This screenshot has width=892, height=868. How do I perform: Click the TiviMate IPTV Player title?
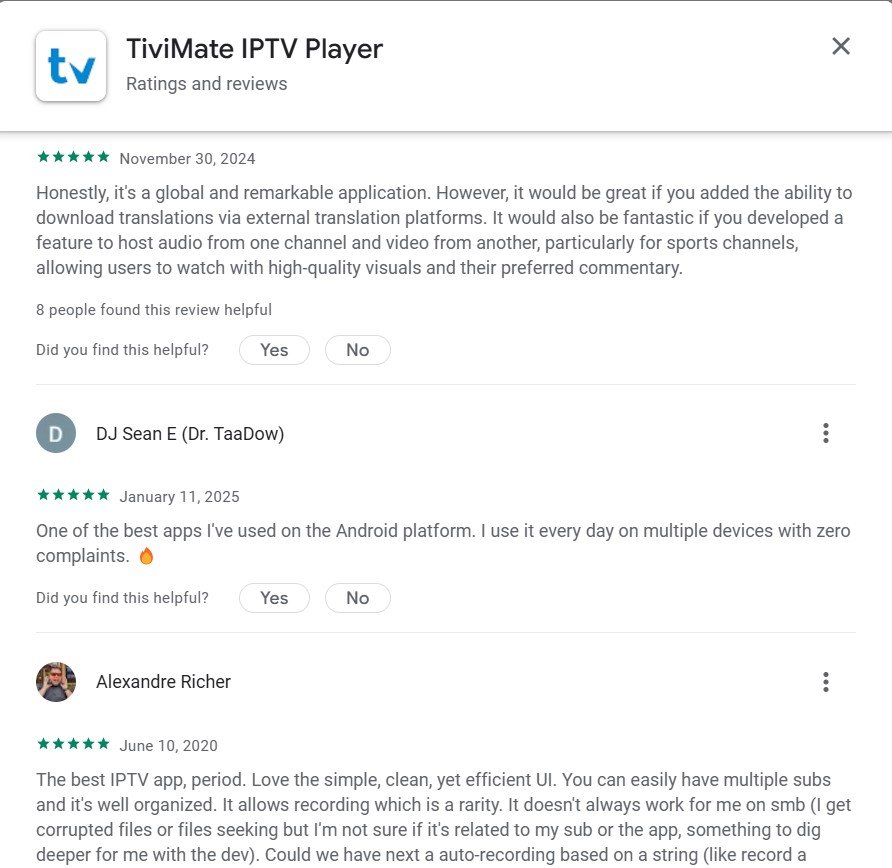click(254, 49)
